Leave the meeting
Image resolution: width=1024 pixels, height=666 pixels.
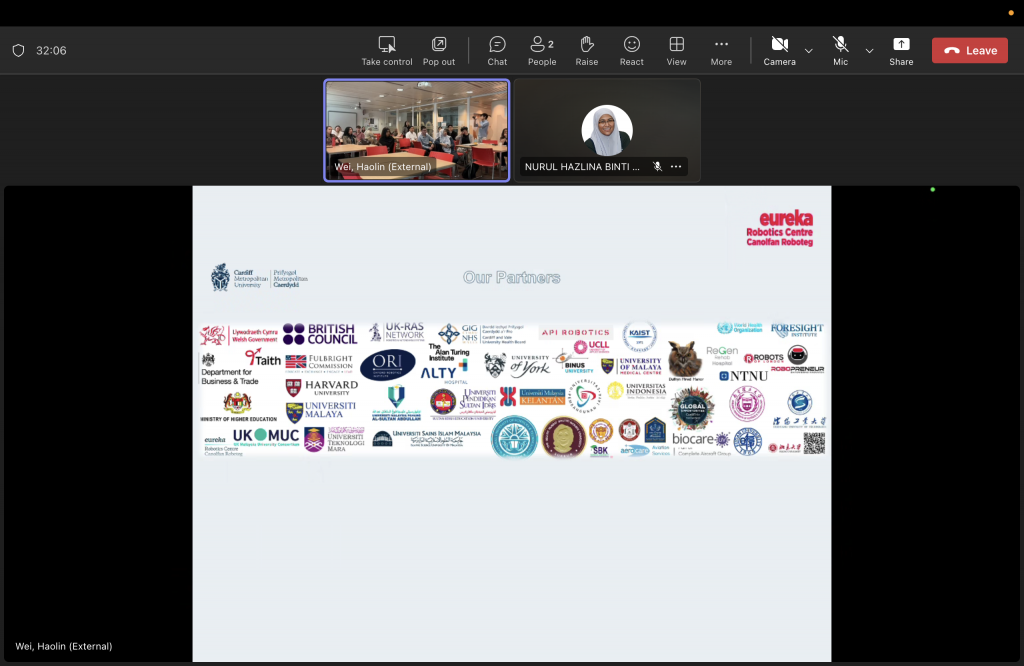970,50
